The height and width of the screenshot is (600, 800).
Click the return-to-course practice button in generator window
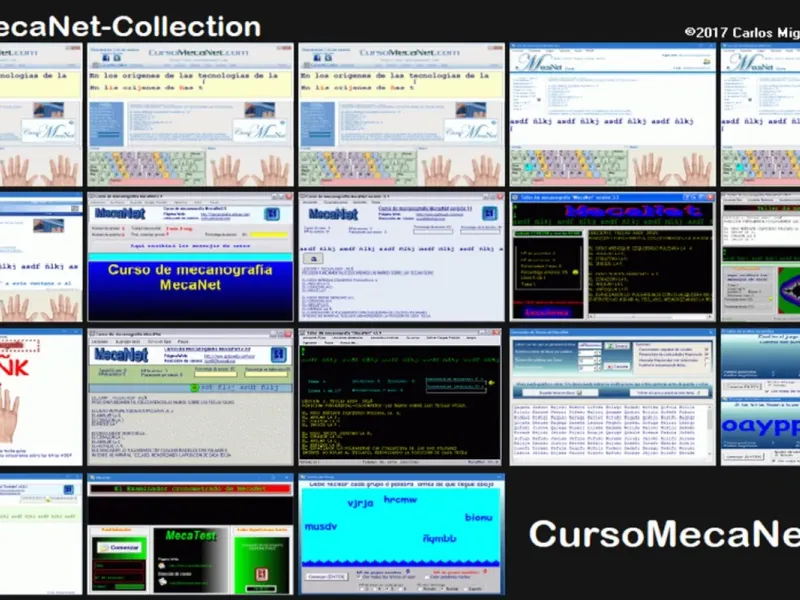[669, 393]
